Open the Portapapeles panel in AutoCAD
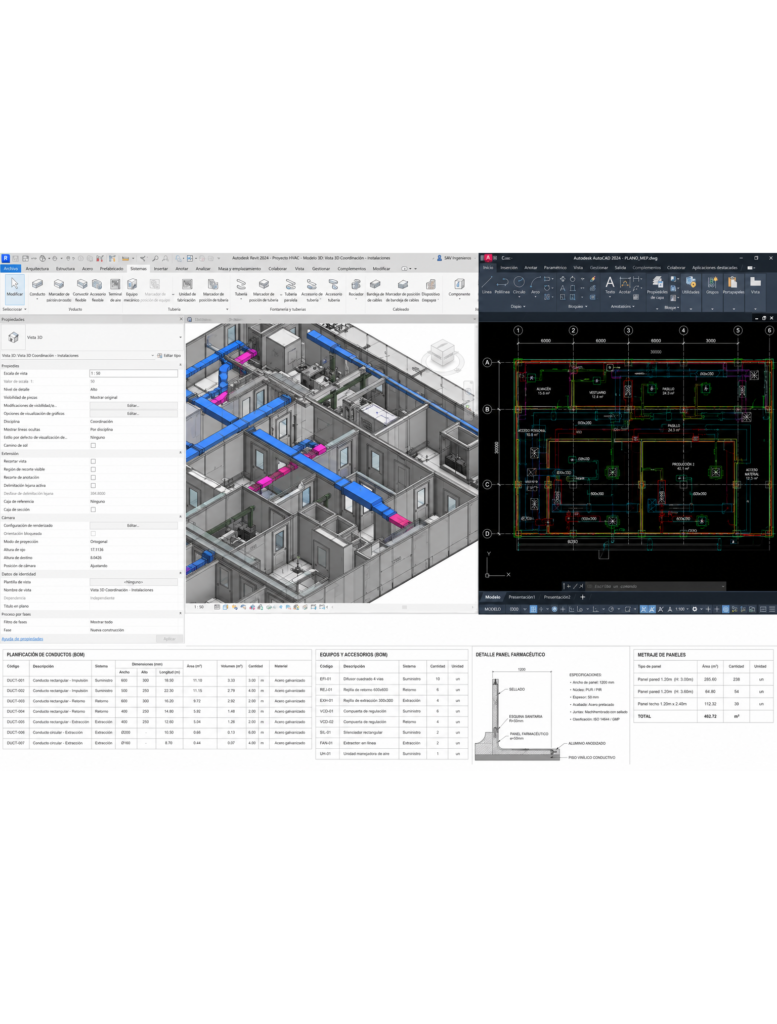This screenshot has height=1024, width=777. click(733, 285)
